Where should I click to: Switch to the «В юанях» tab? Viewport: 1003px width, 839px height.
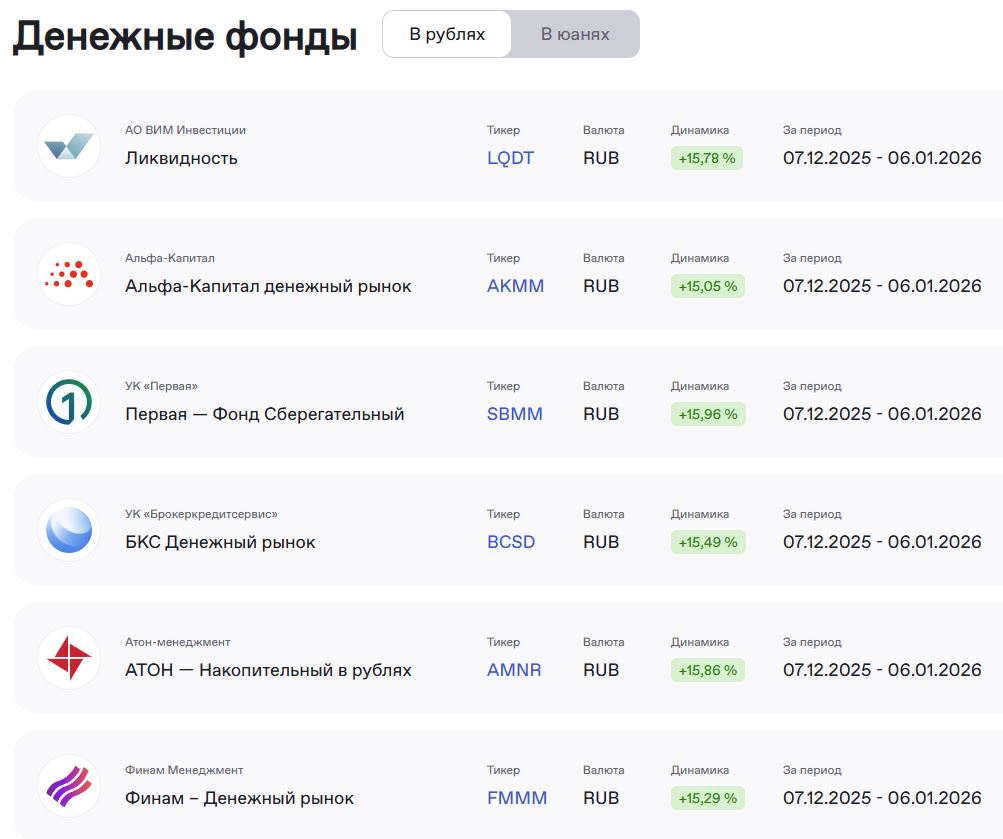click(x=575, y=34)
